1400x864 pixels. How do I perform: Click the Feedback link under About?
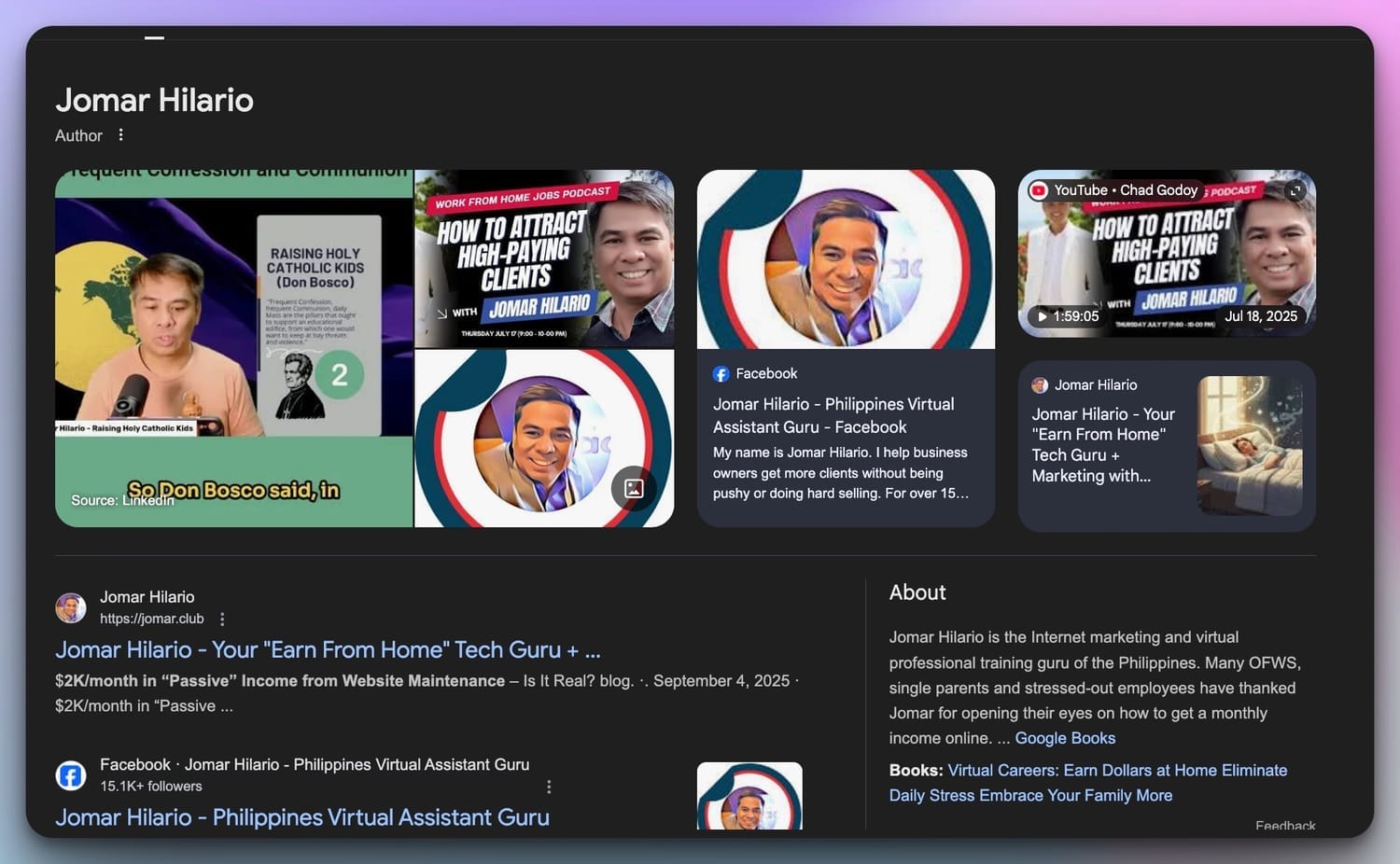pos(1285,826)
